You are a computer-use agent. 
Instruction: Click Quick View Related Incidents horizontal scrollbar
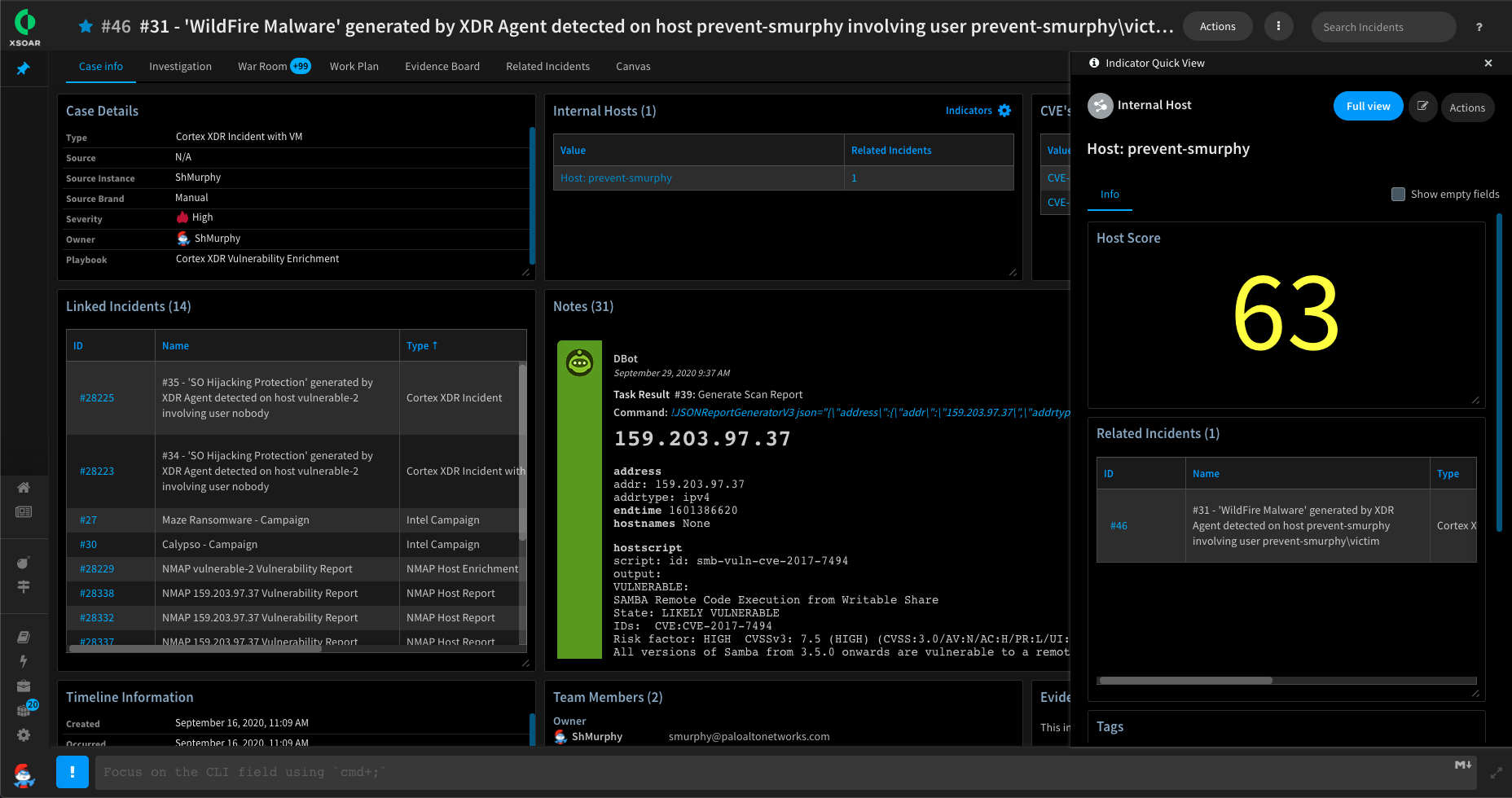[1185, 681]
